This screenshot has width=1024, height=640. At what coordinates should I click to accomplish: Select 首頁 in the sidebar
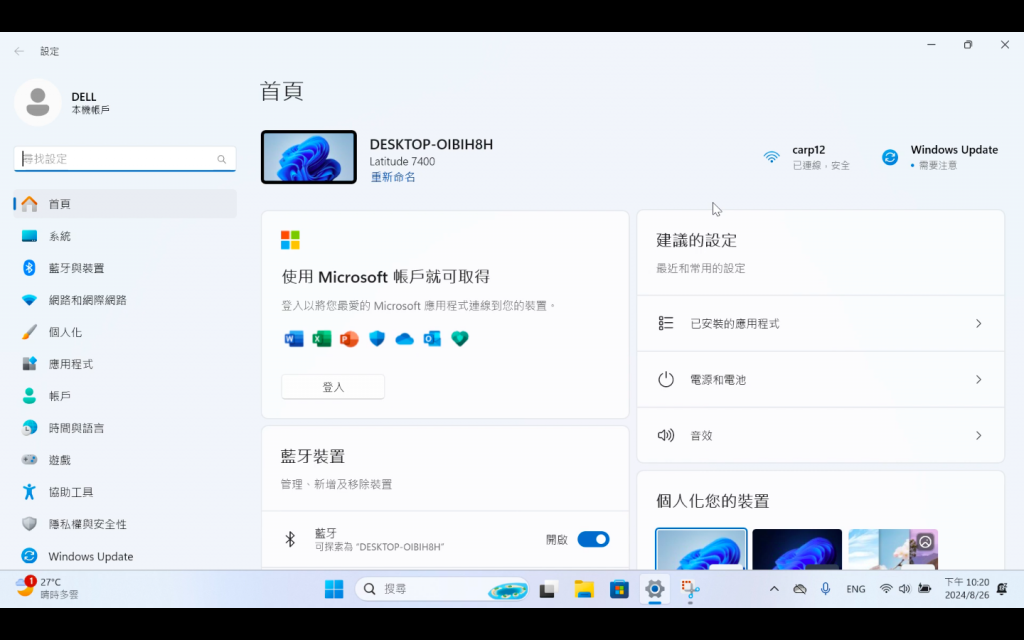tap(125, 204)
